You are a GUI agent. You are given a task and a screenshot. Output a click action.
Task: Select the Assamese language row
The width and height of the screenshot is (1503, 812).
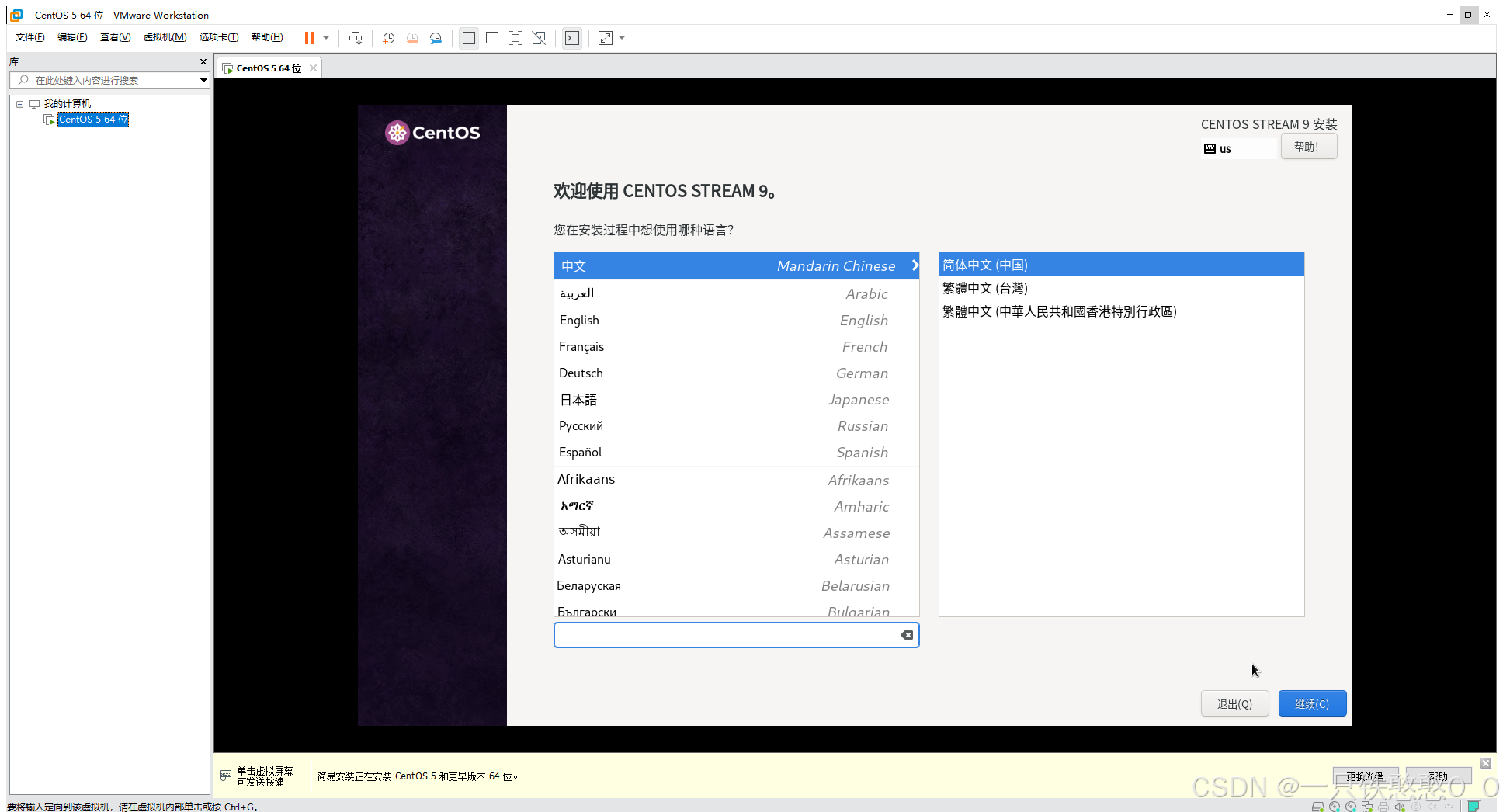[x=736, y=533]
